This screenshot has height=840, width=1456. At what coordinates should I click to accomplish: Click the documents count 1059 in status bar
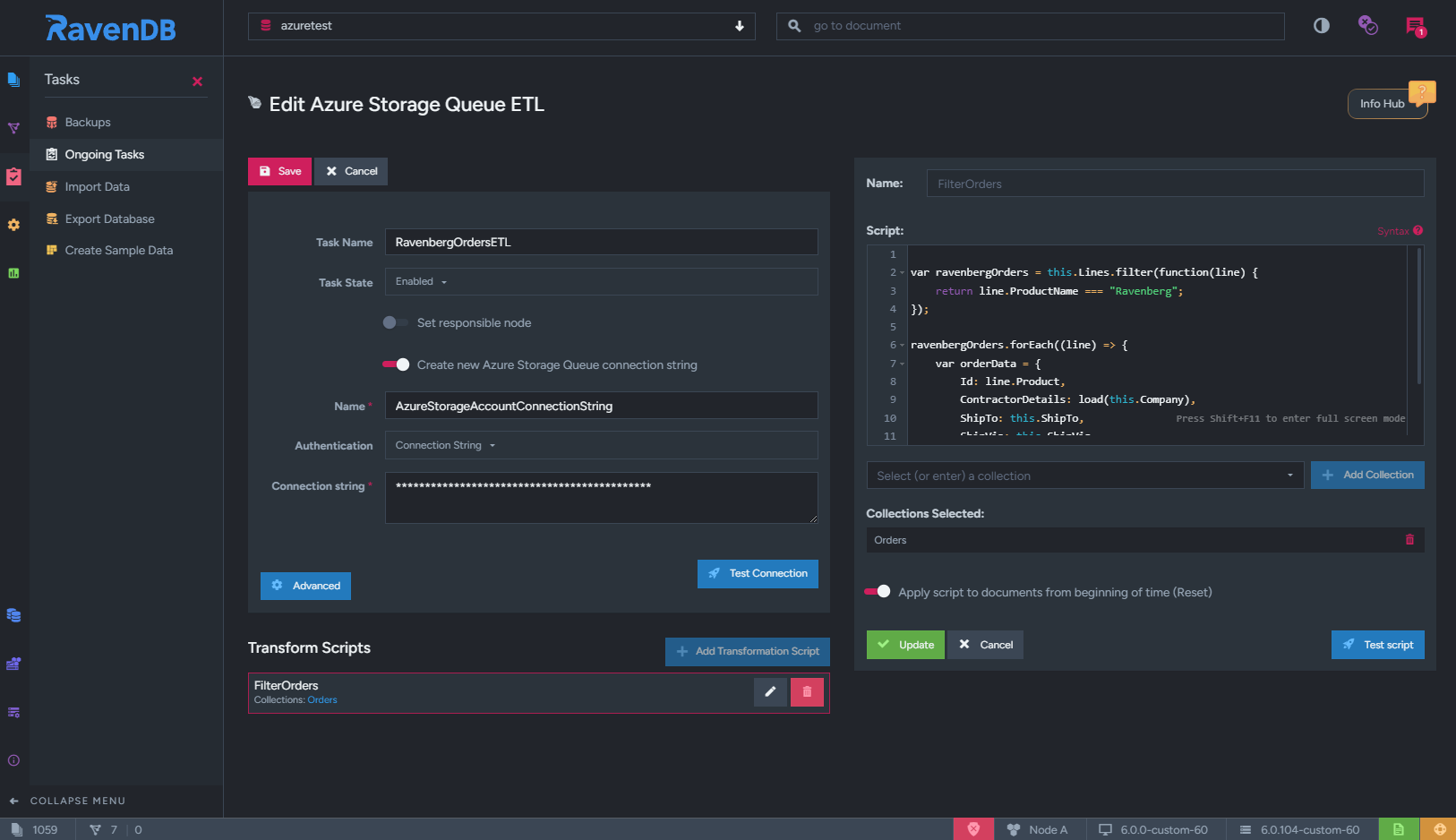[35, 829]
